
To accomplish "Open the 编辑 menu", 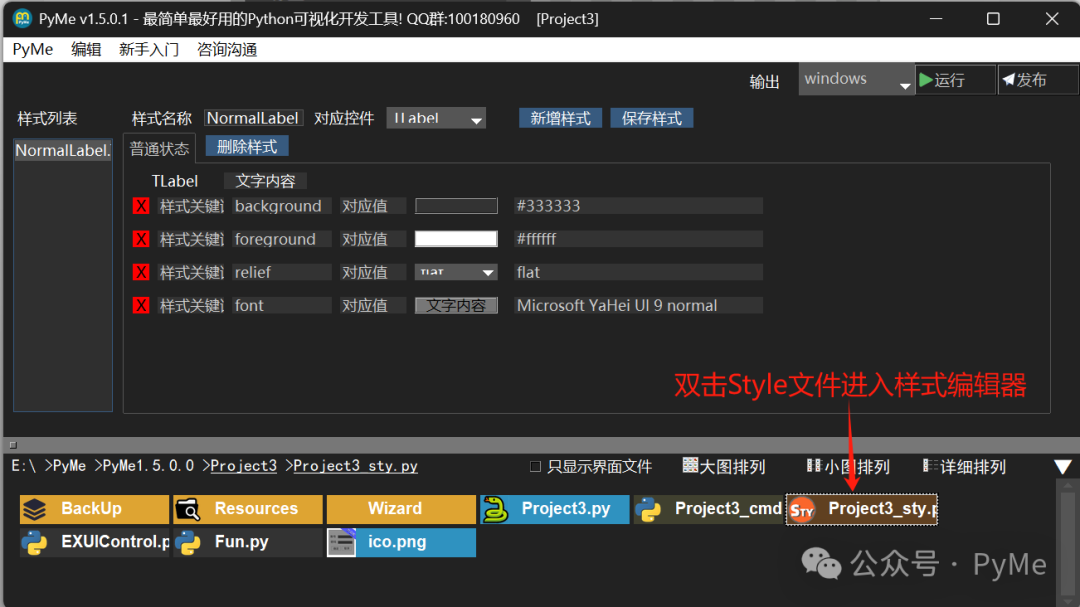I will pyautogui.click(x=86, y=50).
